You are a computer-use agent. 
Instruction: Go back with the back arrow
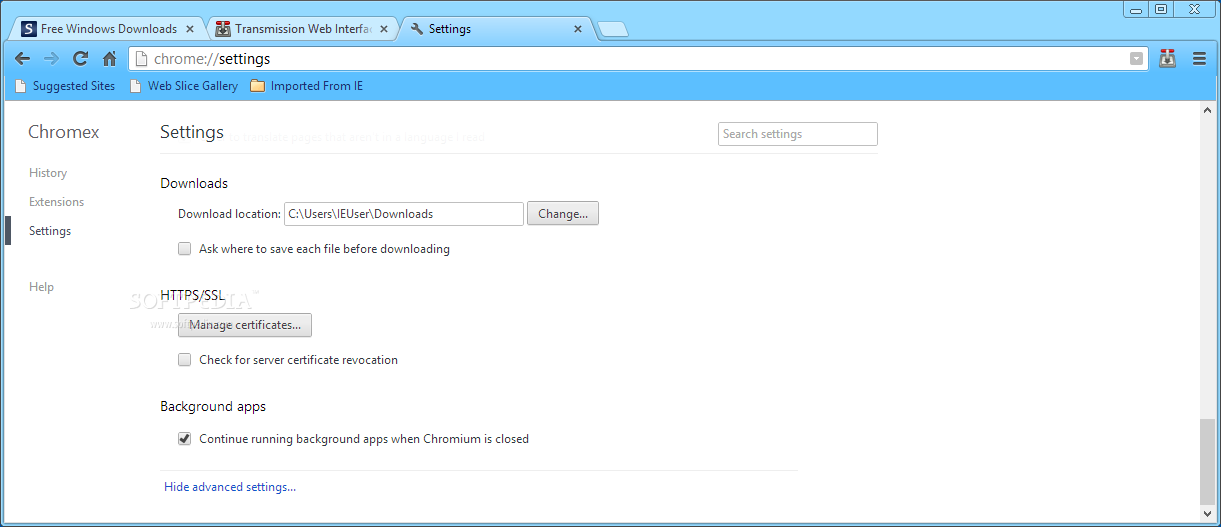click(x=22, y=59)
